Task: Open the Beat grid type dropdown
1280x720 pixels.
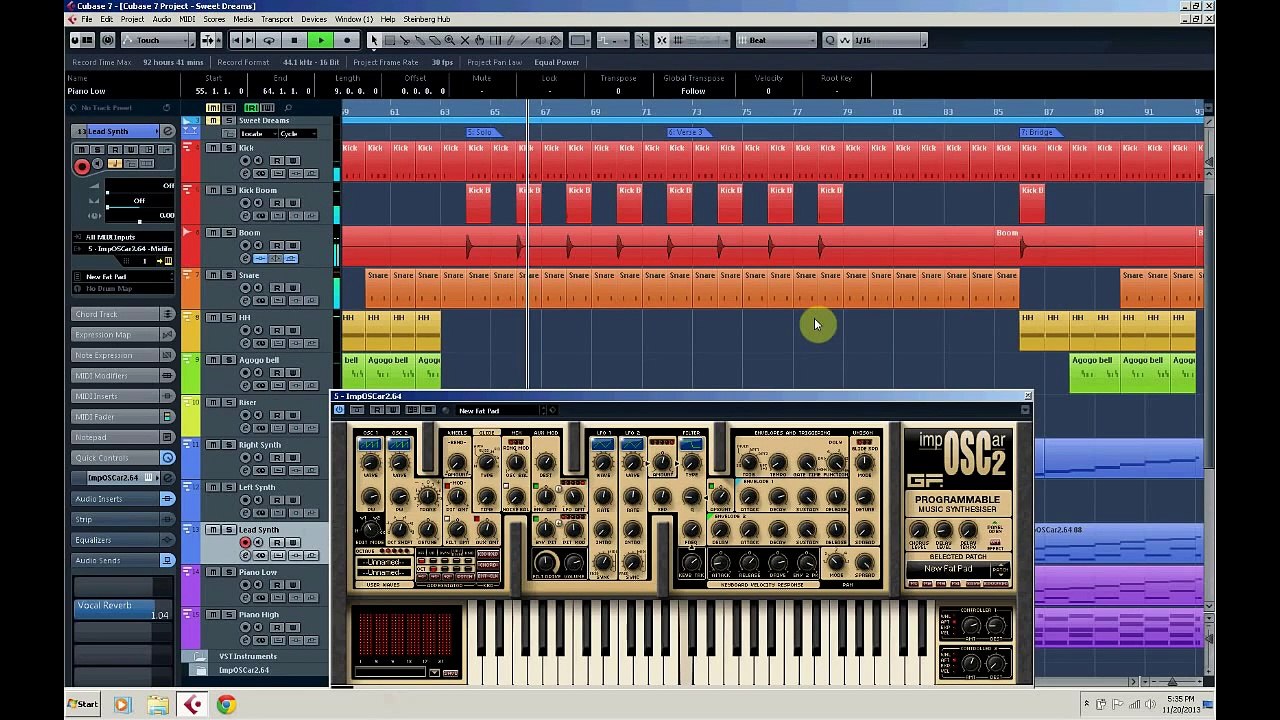Action: point(776,40)
